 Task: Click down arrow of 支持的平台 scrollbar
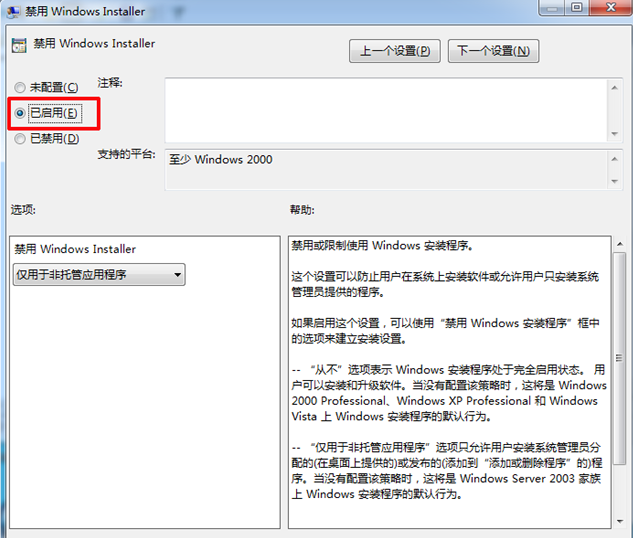613,179
